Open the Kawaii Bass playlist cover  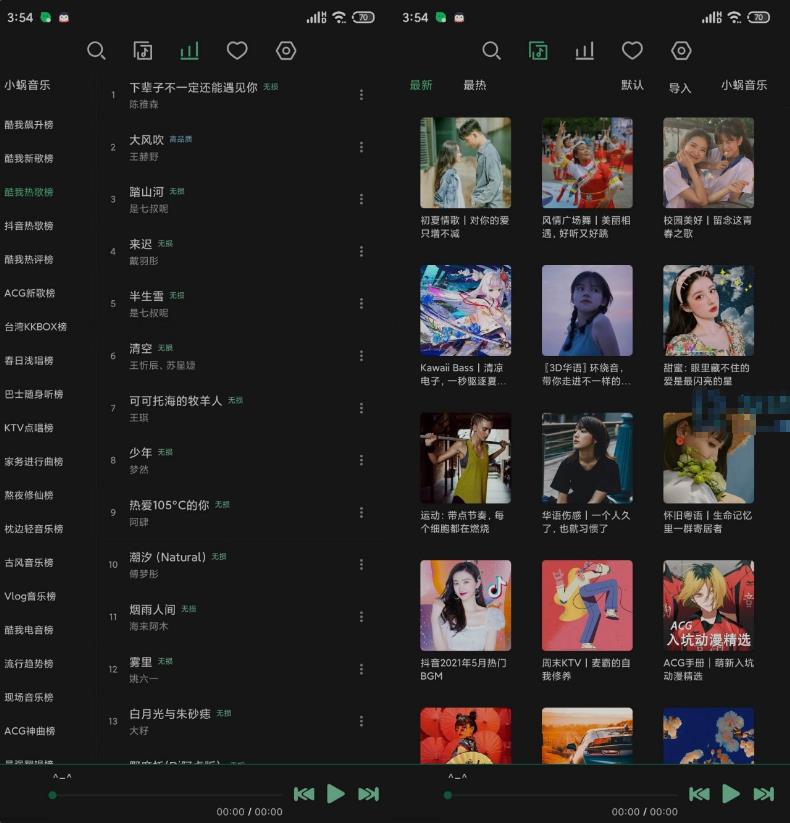(465, 310)
